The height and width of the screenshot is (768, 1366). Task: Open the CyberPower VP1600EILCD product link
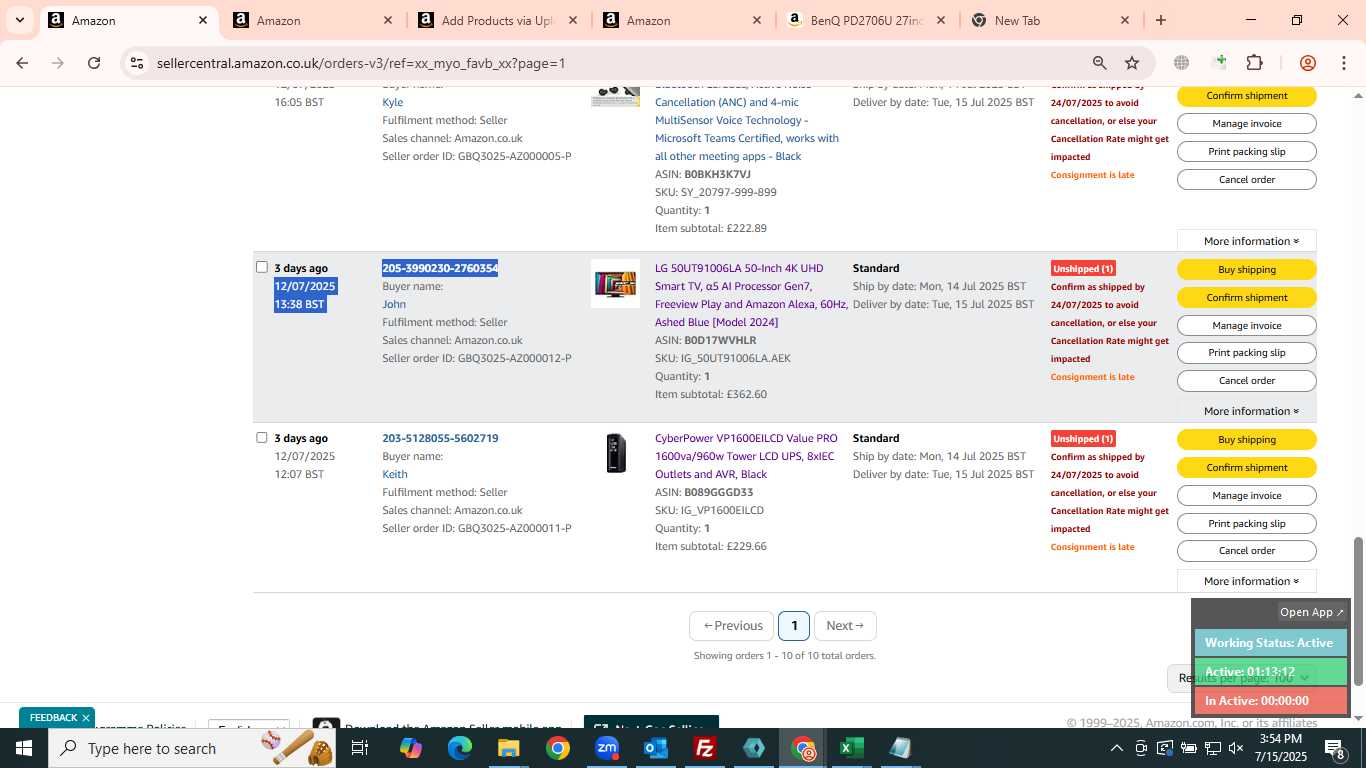pyautogui.click(x=746, y=456)
